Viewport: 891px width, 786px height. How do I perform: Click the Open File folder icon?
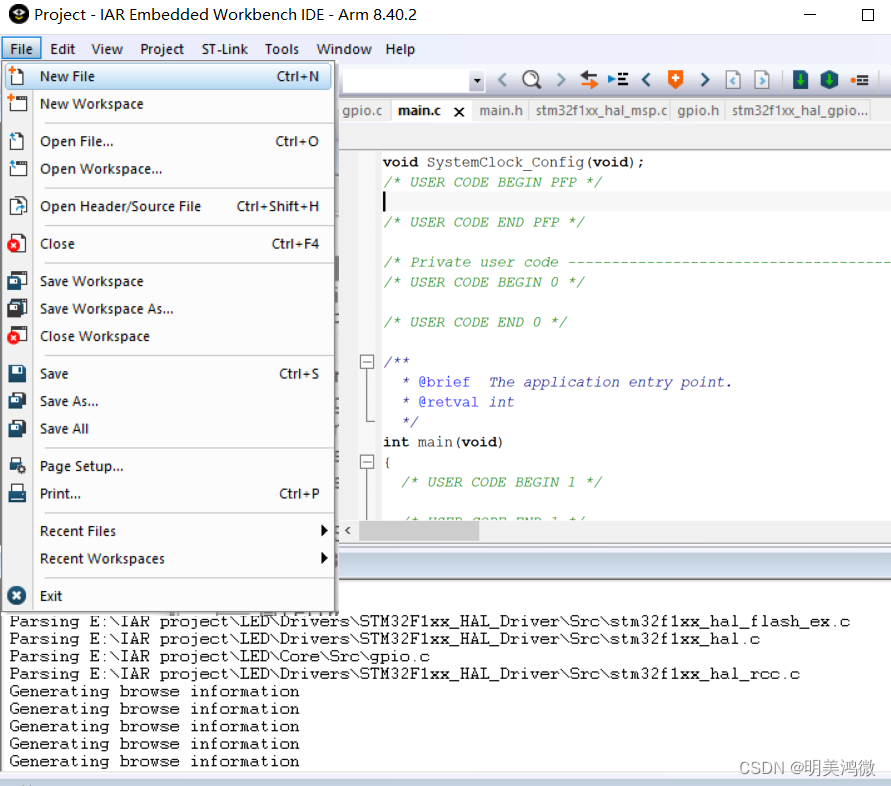click(x=17, y=141)
